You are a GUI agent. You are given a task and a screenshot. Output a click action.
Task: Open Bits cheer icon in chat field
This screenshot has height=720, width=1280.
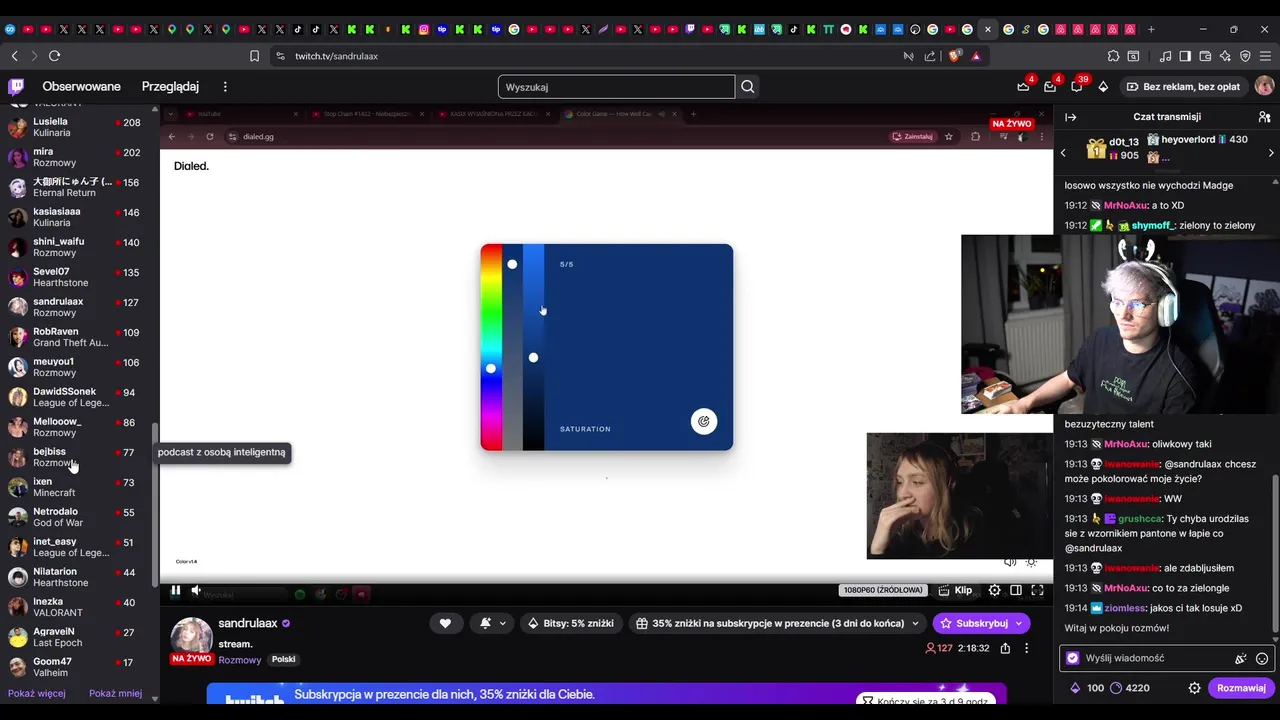point(1241,658)
